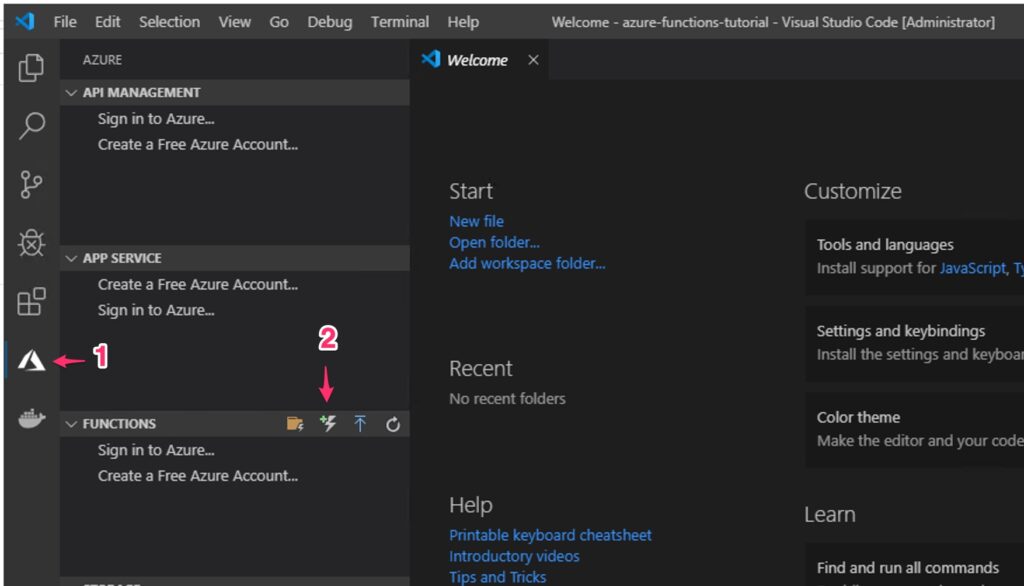Collapse the Functions section
Screen dimensions: 1024x586
(x=71, y=424)
